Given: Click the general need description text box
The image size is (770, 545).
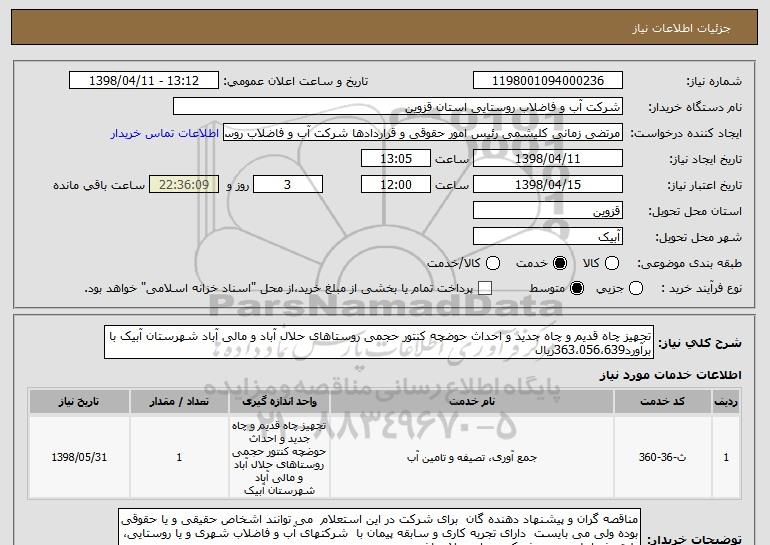Looking at the screenshot, I should point(379,343).
